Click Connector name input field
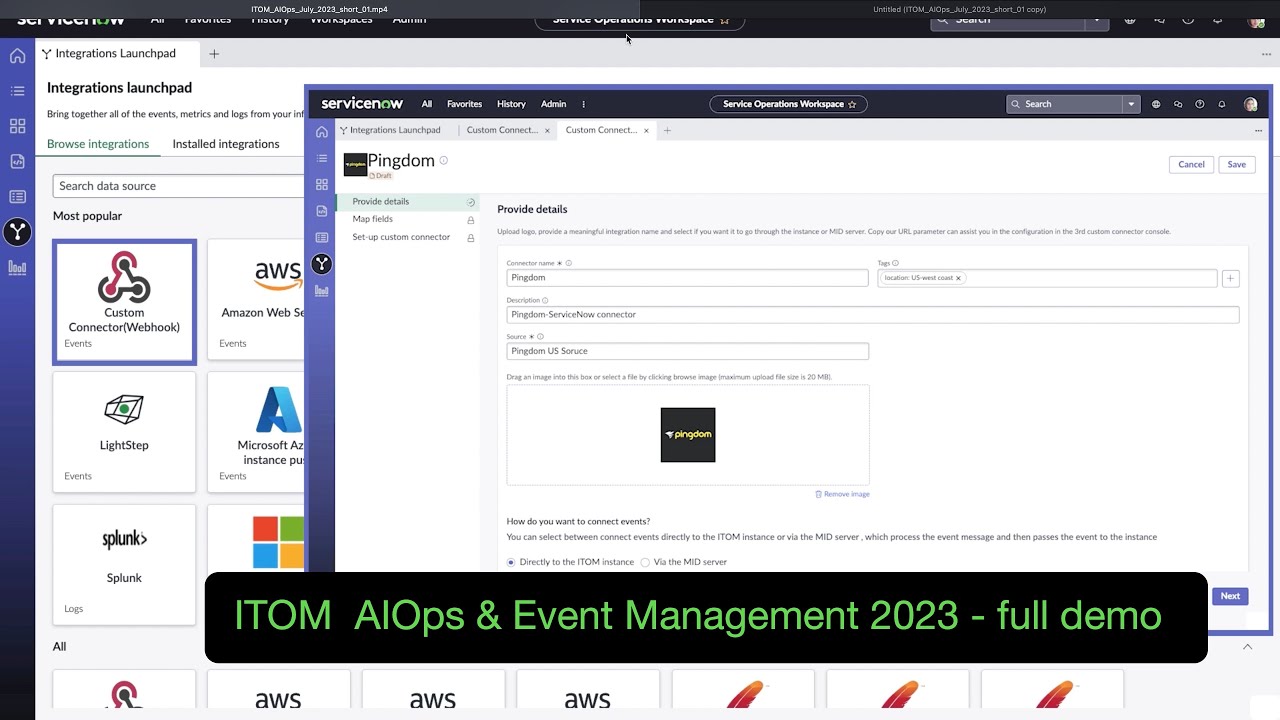1280x720 pixels. coord(687,278)
